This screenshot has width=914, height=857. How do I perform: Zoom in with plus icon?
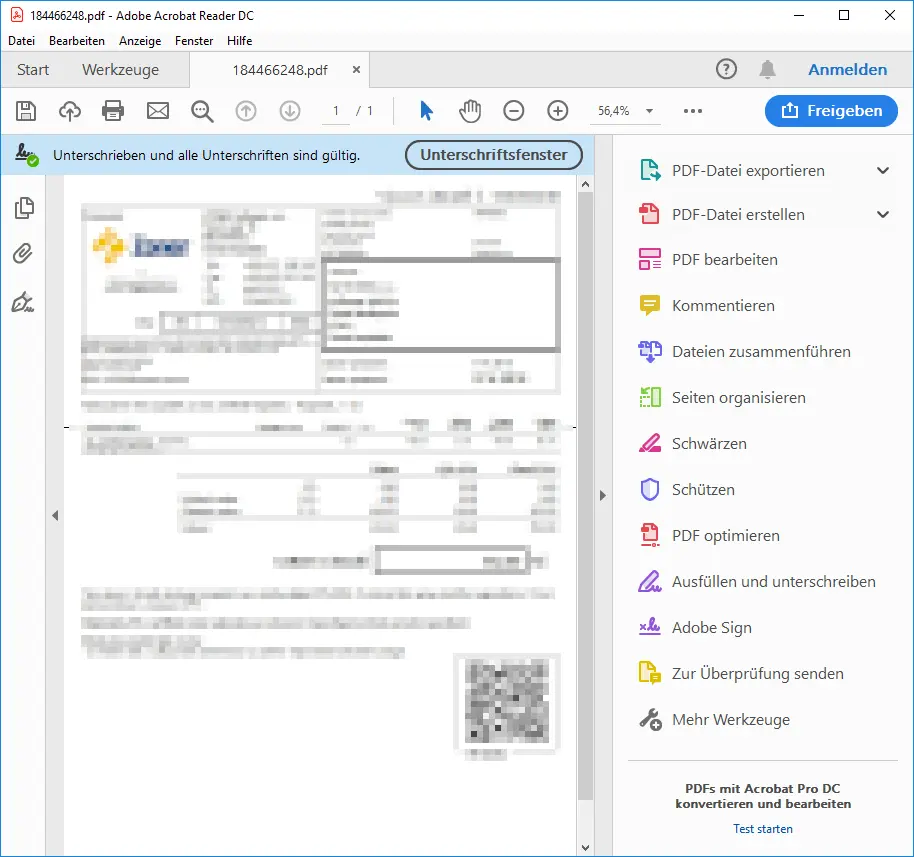tap(558, 111)
